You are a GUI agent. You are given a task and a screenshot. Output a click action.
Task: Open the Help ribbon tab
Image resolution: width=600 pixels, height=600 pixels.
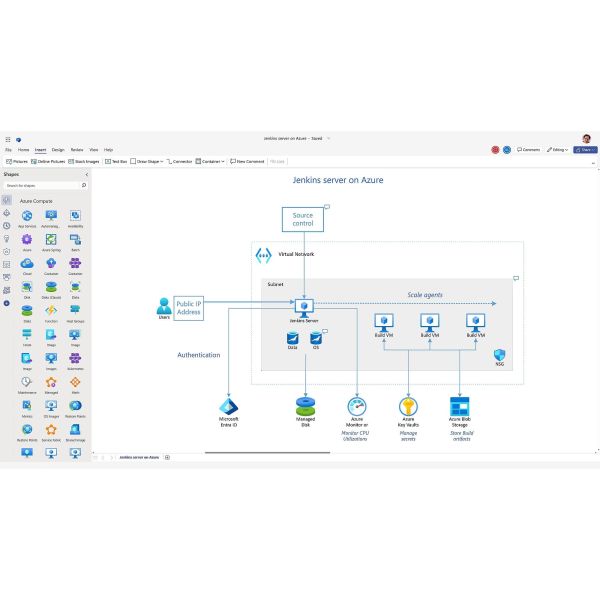109,150
